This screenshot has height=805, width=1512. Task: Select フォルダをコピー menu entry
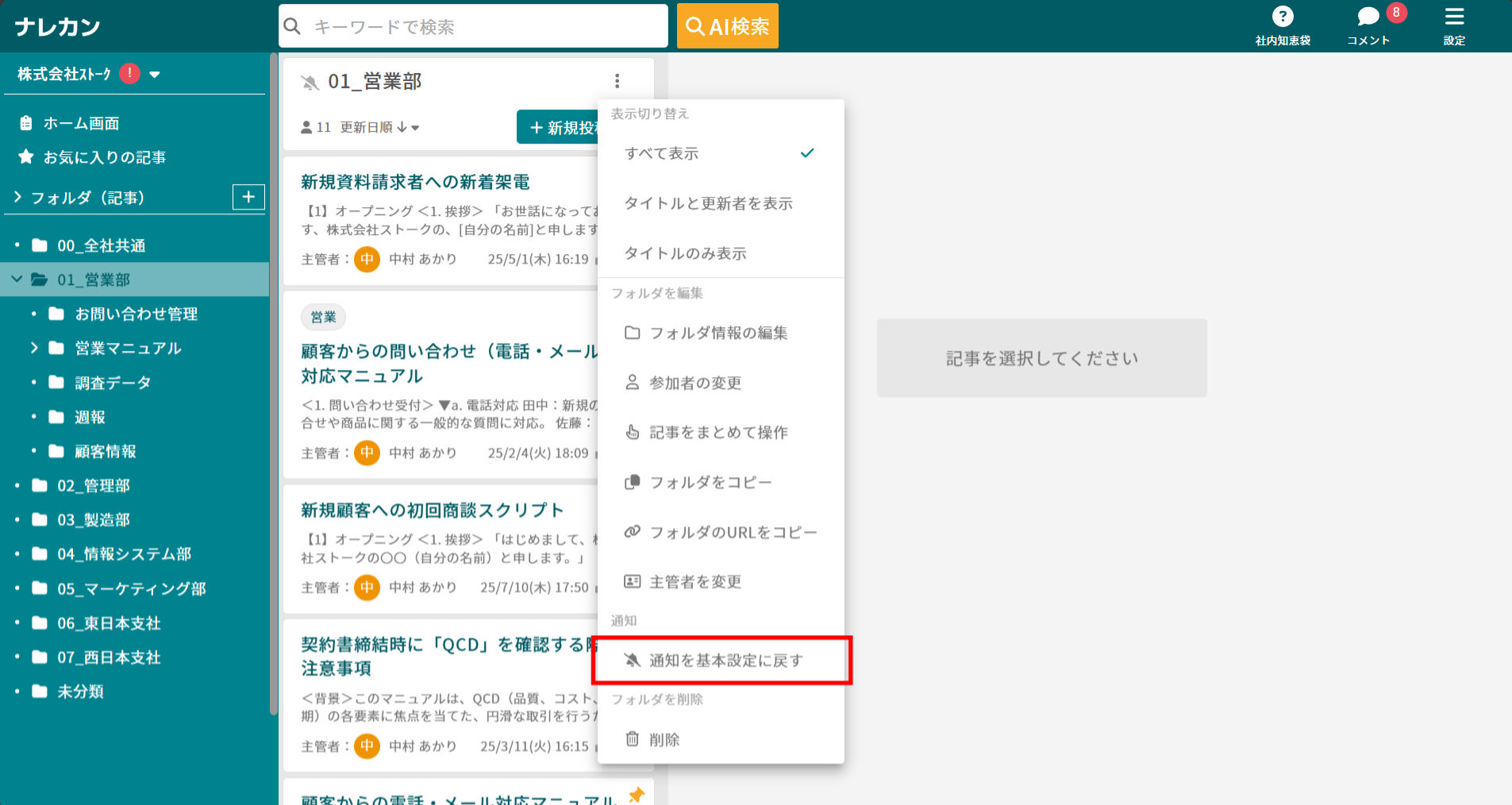coord(710,482)
